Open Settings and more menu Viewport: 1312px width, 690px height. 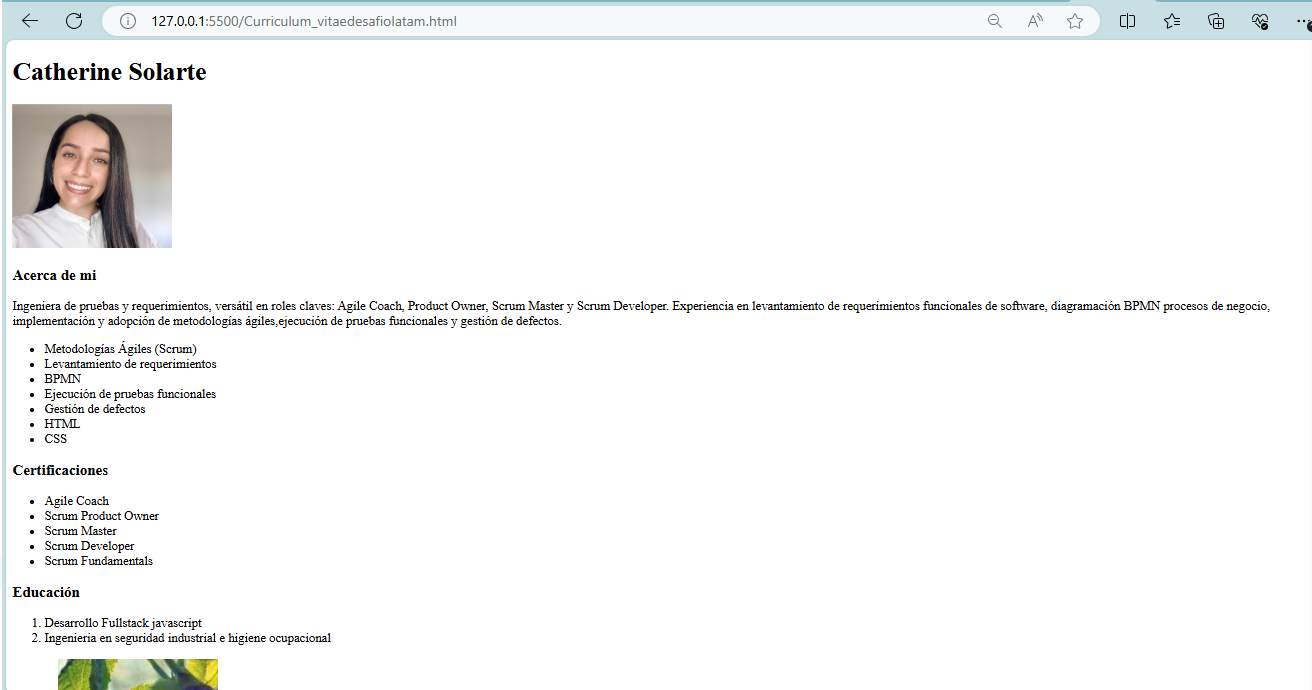[x=1301, y=21]
